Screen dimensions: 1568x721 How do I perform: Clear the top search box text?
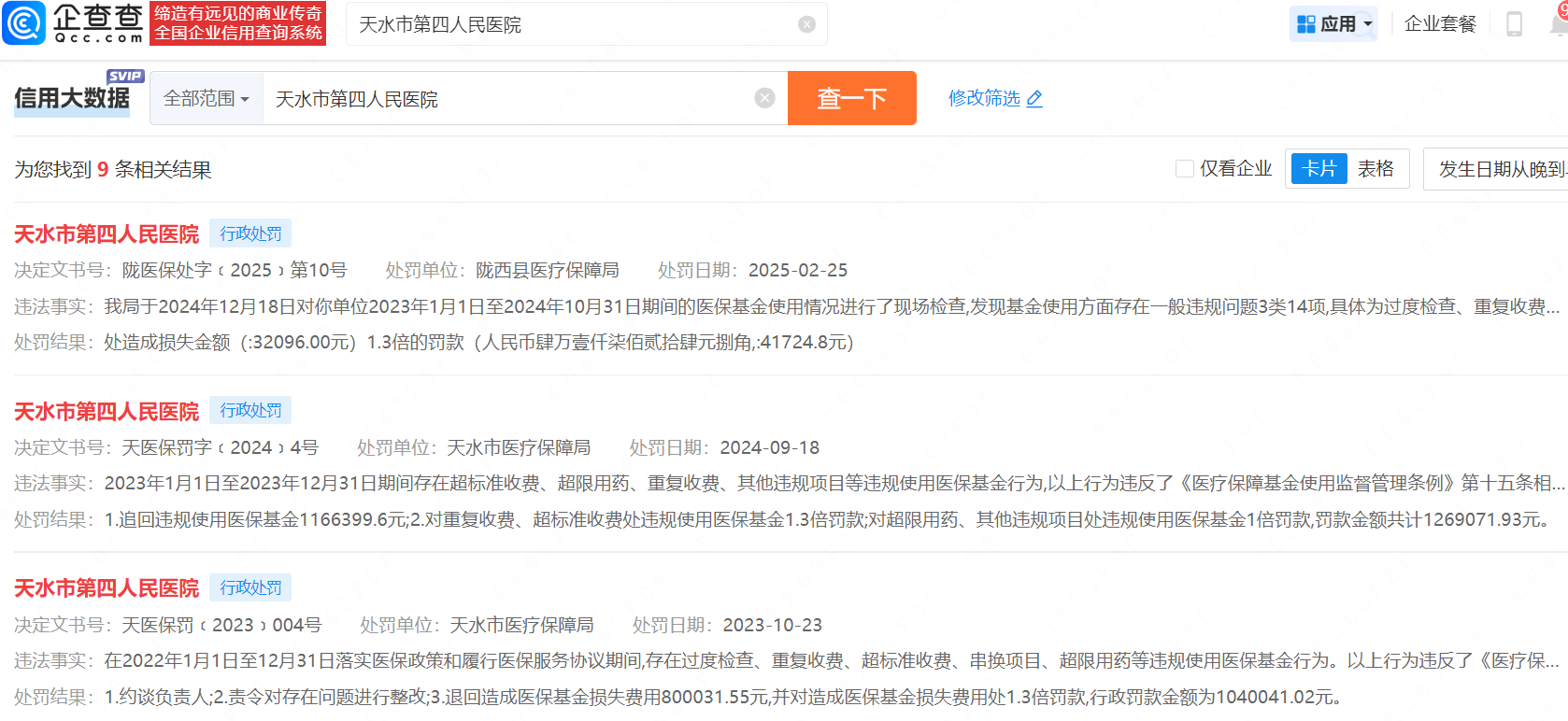(x=806, y=24)
